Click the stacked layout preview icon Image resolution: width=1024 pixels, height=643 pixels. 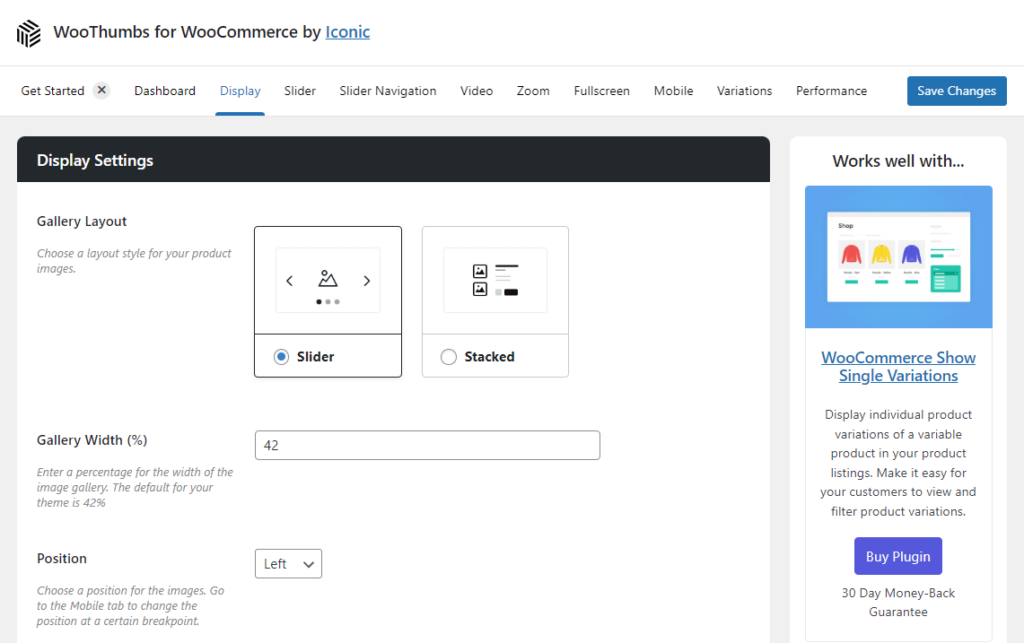495,280
